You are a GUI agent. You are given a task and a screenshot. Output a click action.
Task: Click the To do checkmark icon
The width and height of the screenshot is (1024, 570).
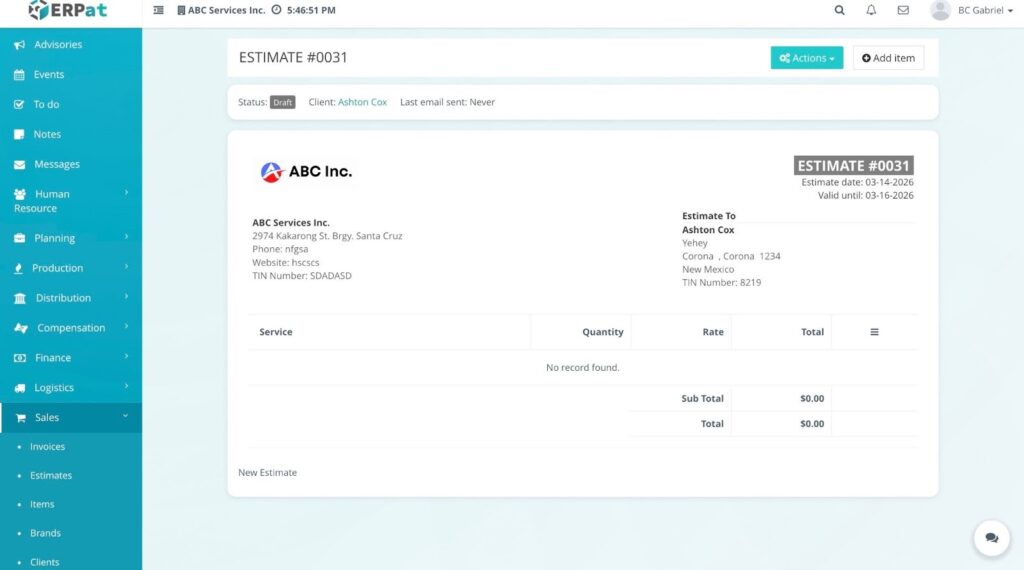coord(20,104)
